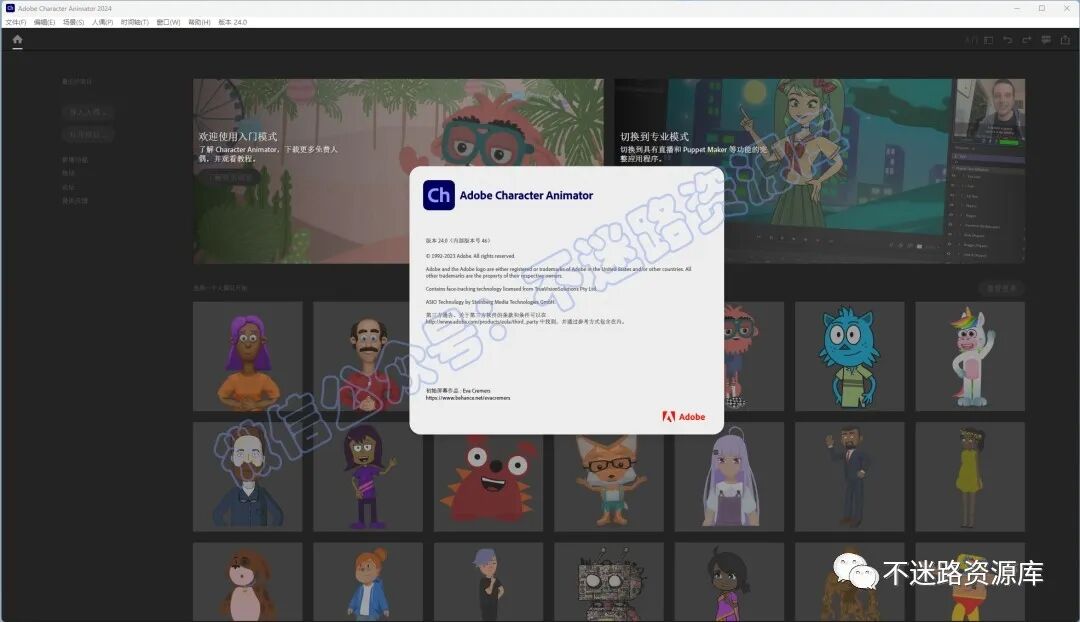This screenshot has width=1080, height=622.
Task: Click the Share export icon
Action: [1065, 40]
